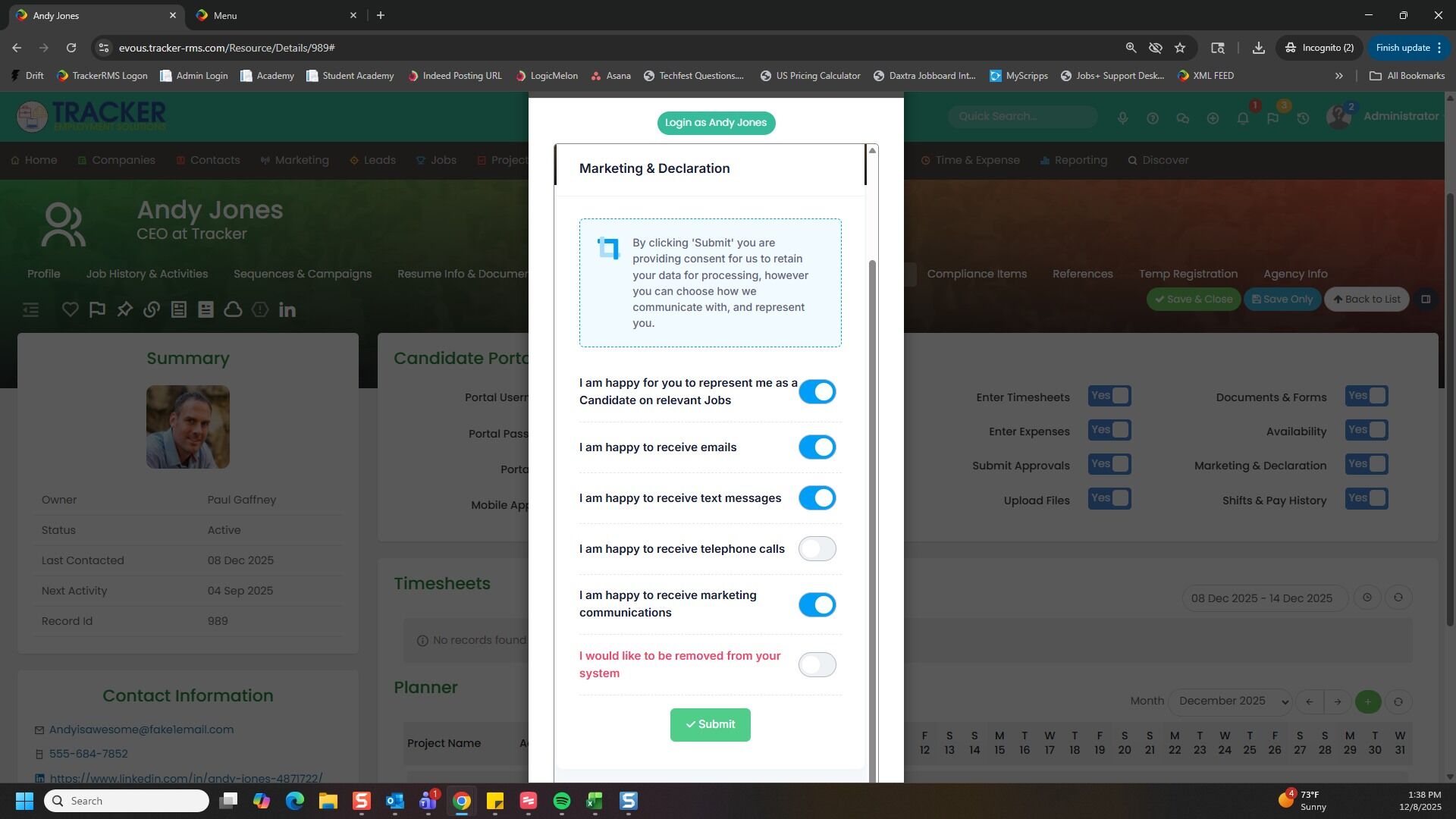Click the microphone icon beside Quick Search

coord(1122,118)
